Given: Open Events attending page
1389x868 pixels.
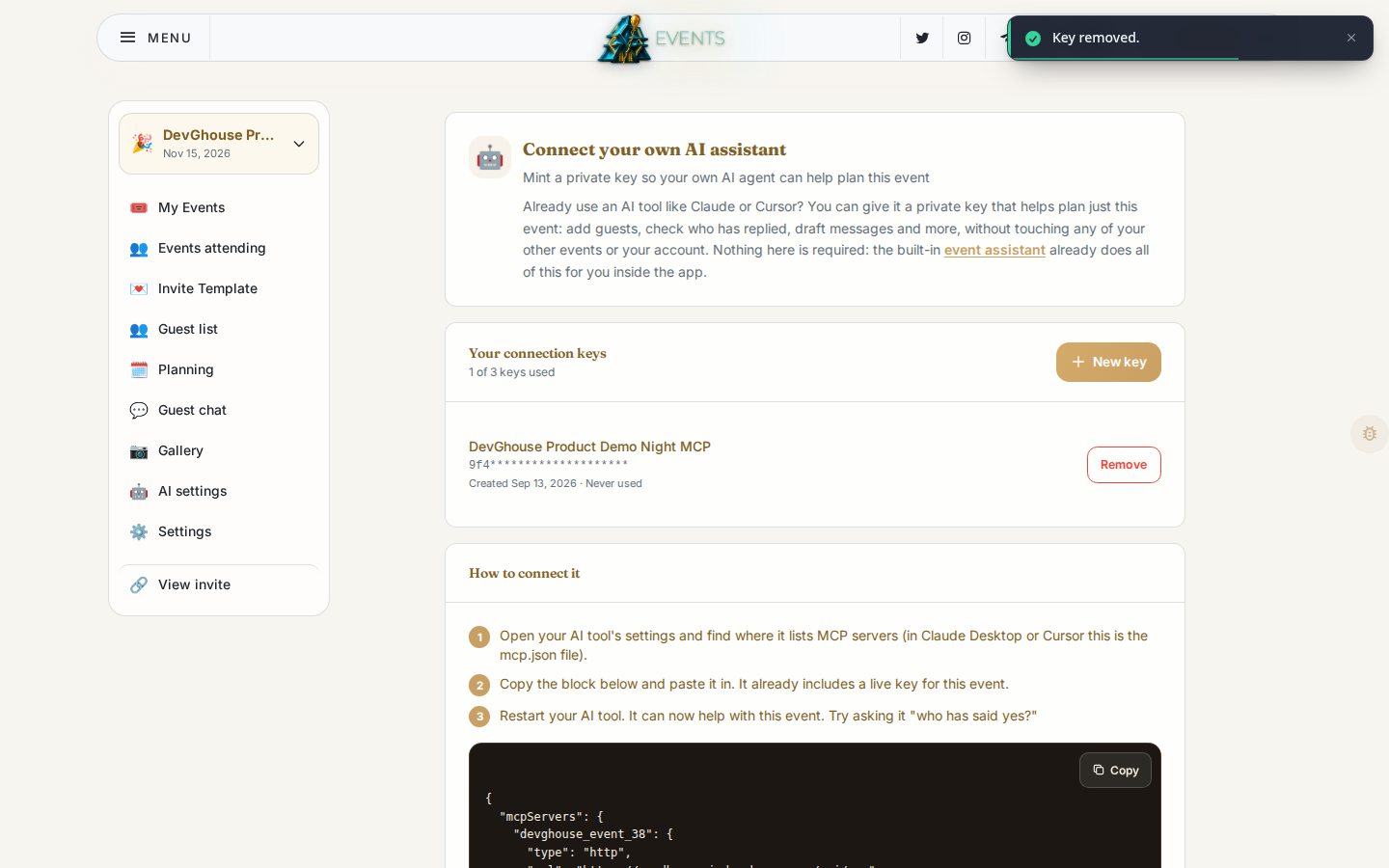Looking at the screenshot, I should click(219, 248).
